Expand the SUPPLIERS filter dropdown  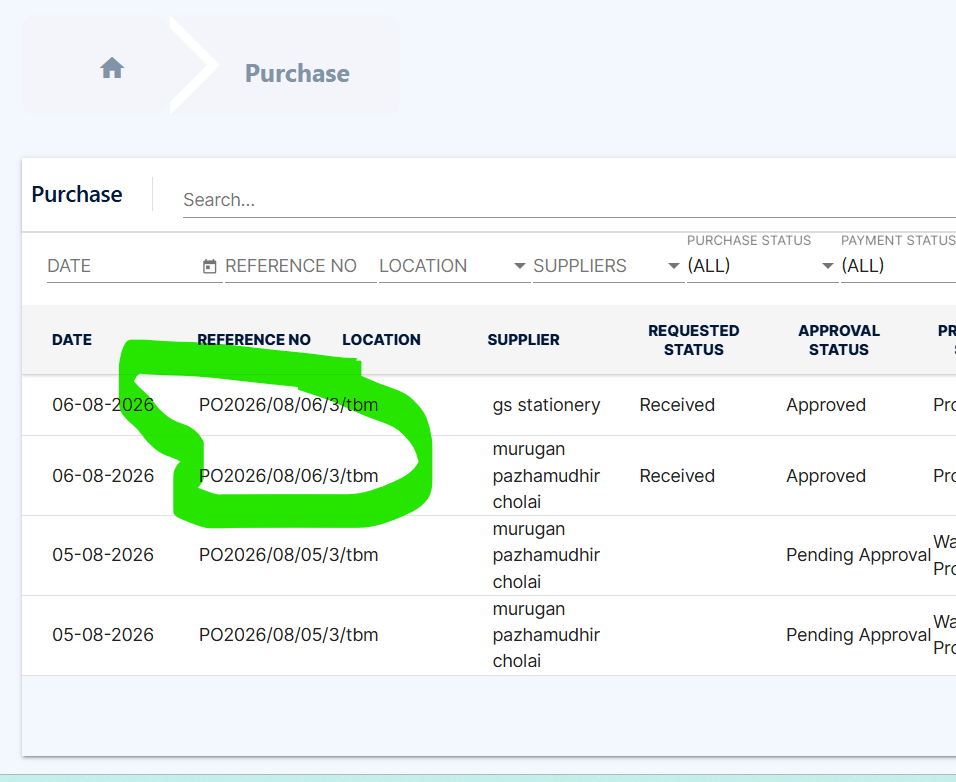click(608, 266)
